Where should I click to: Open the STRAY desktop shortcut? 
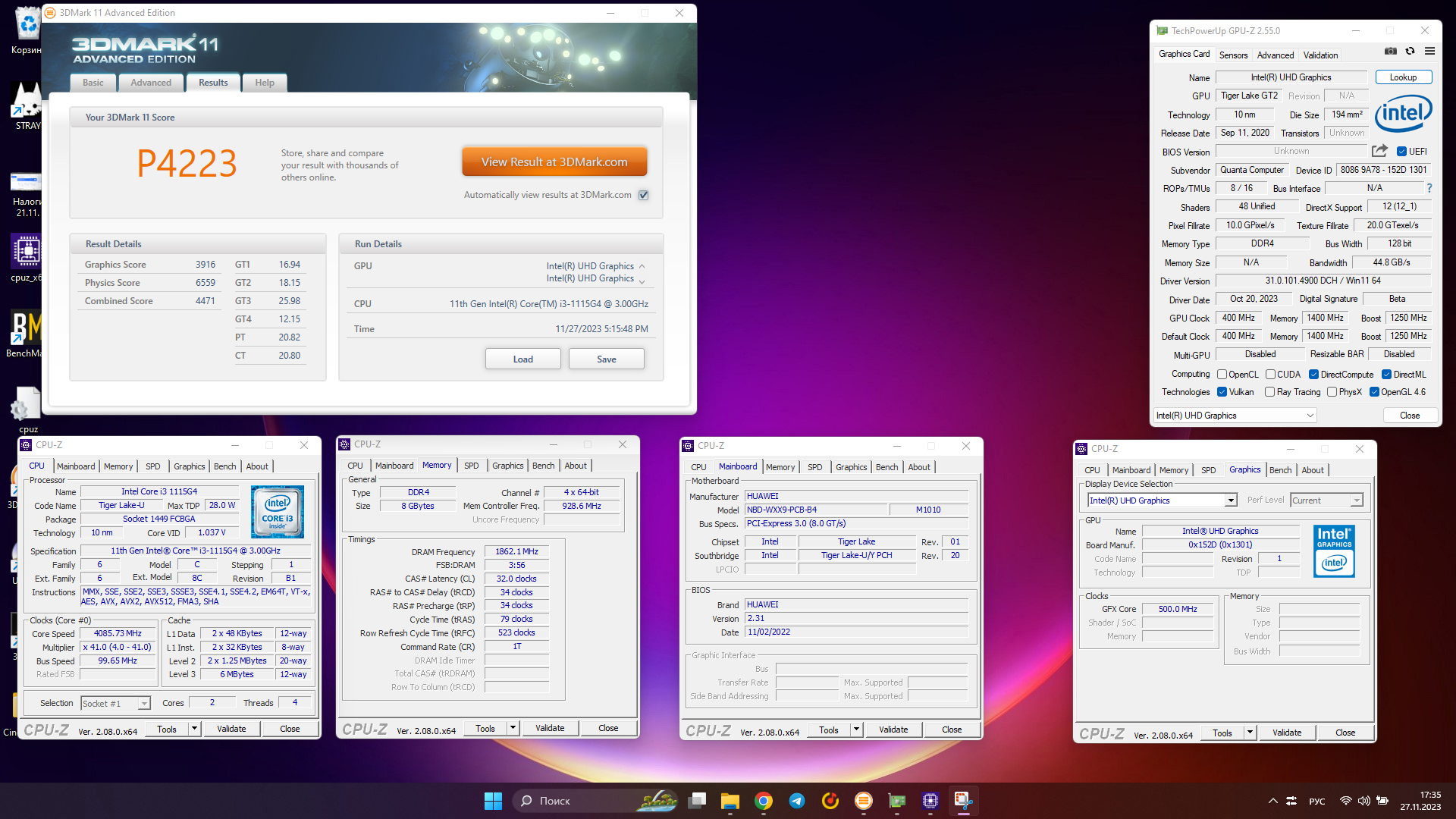(x=28, y=106)
